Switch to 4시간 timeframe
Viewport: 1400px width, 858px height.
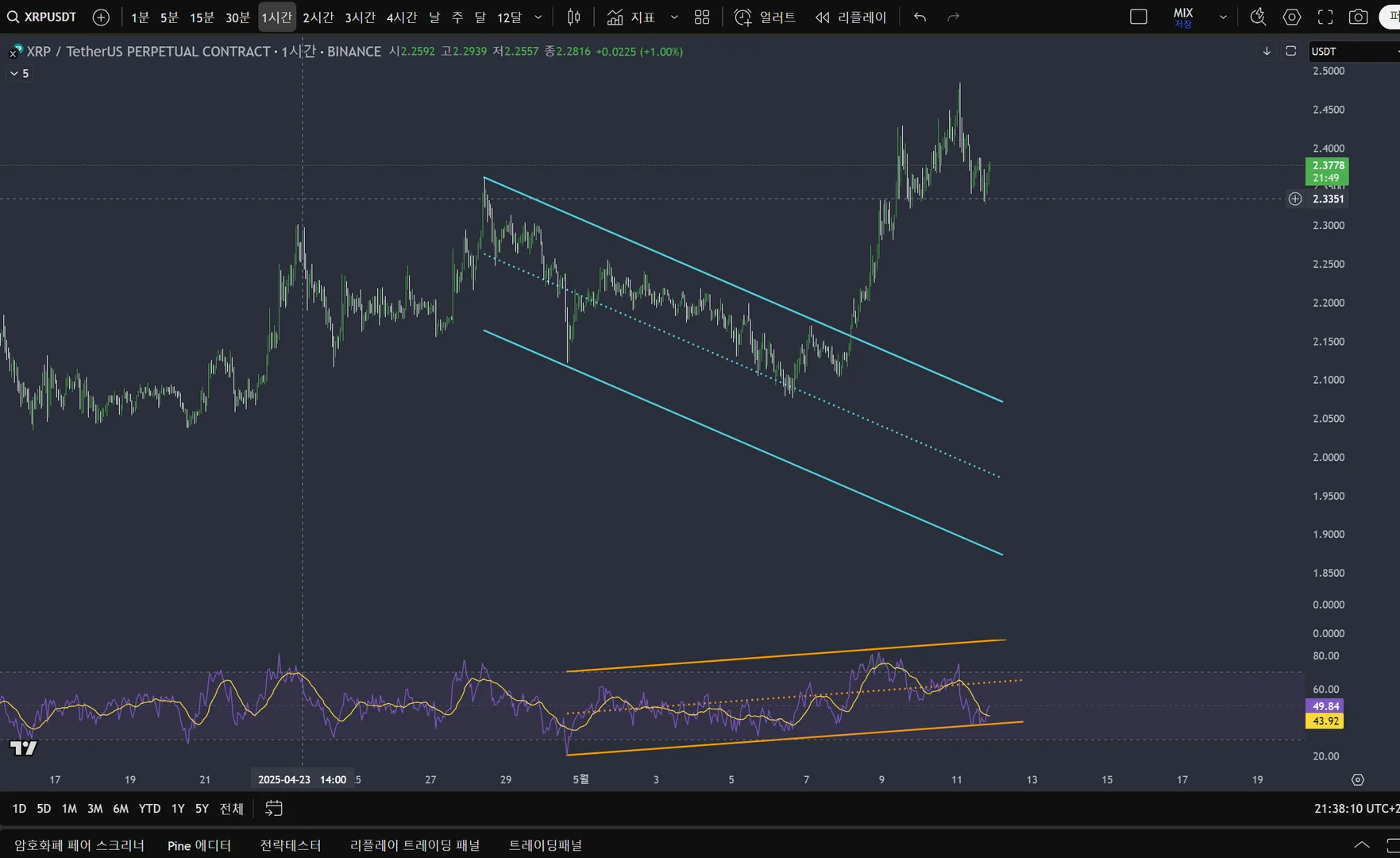(402, 17)
